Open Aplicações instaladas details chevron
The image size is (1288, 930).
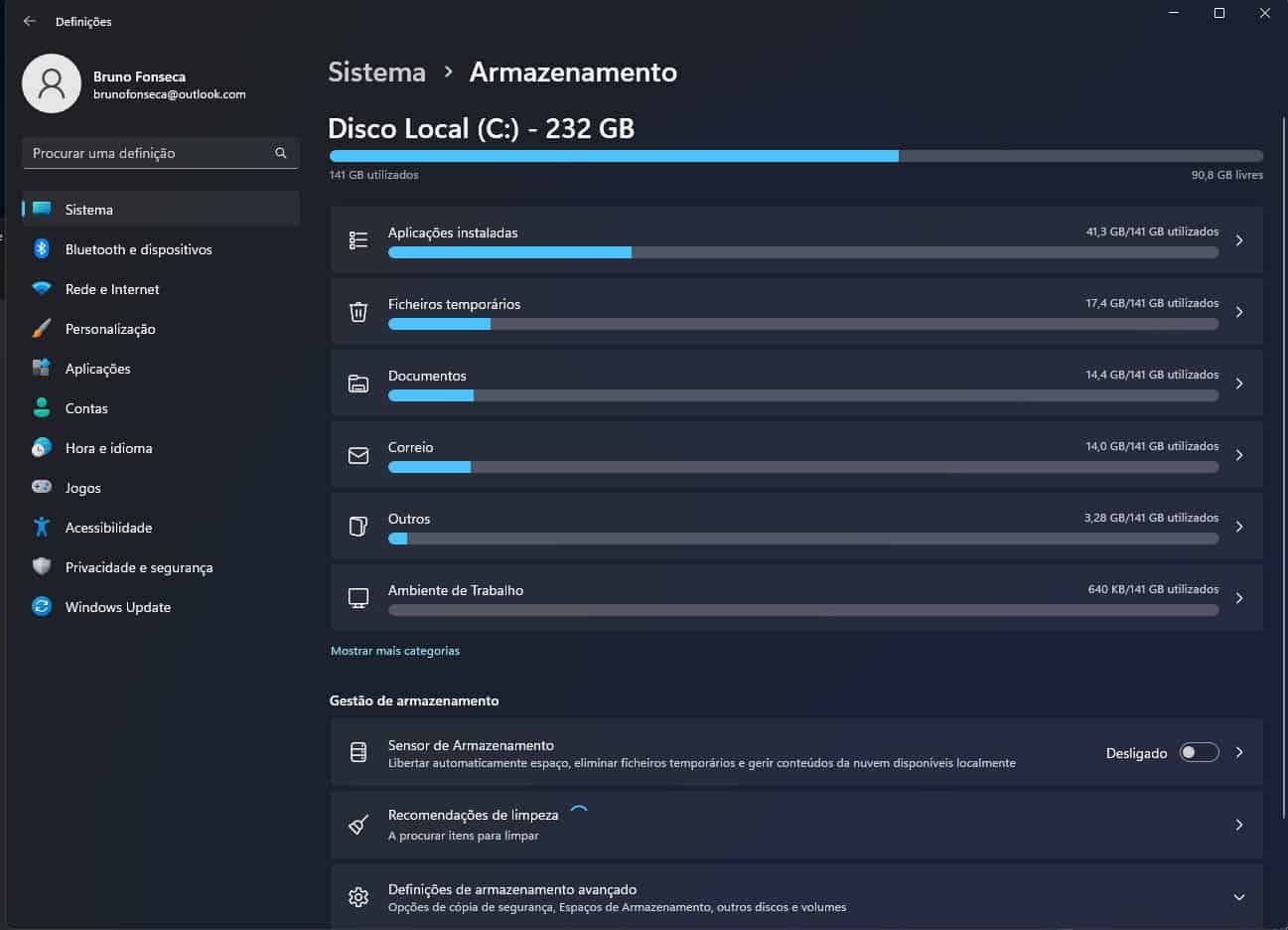tap(1238, 240)
